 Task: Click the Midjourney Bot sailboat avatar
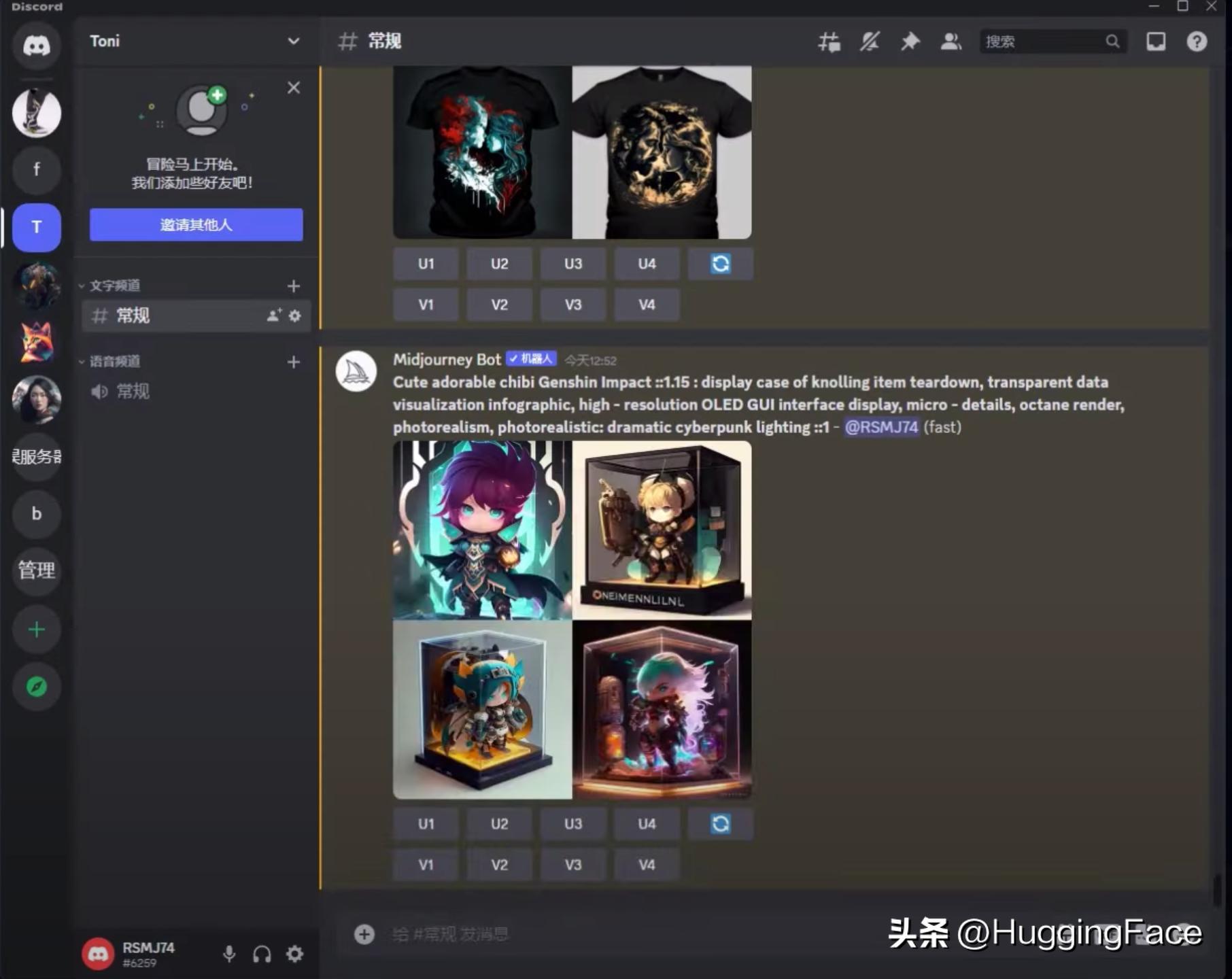(x=356, y=371)
